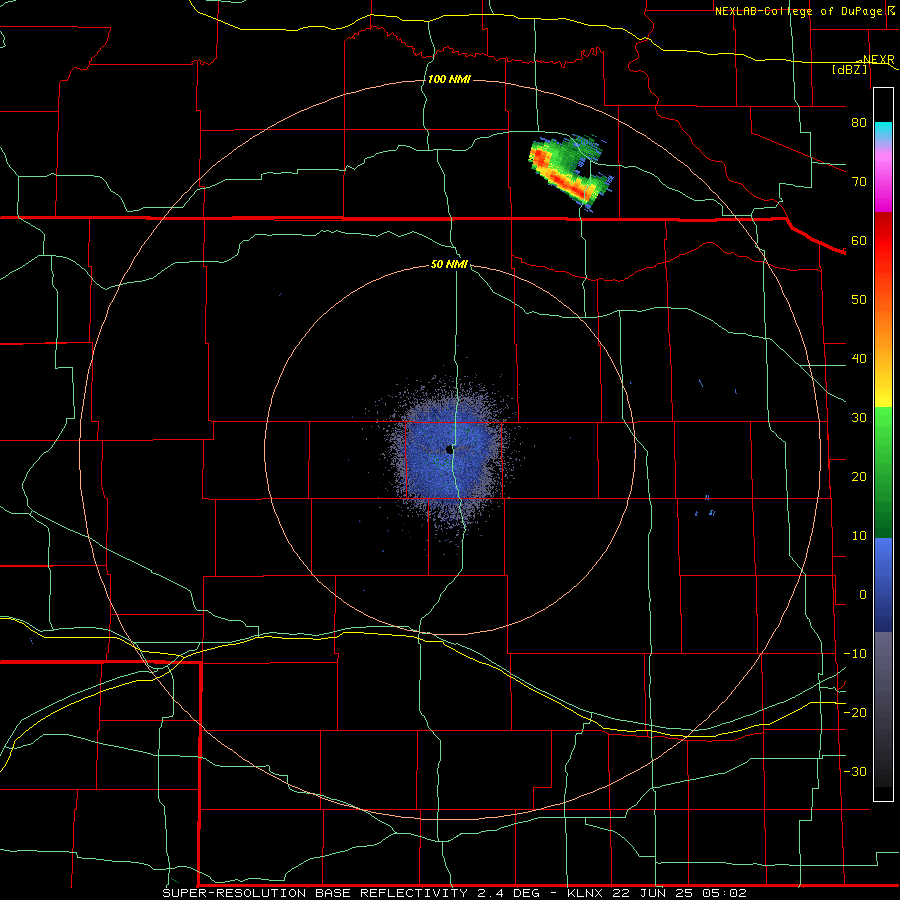Click the "NEXLAB-College of DuPage" credit text

point(800,11)
